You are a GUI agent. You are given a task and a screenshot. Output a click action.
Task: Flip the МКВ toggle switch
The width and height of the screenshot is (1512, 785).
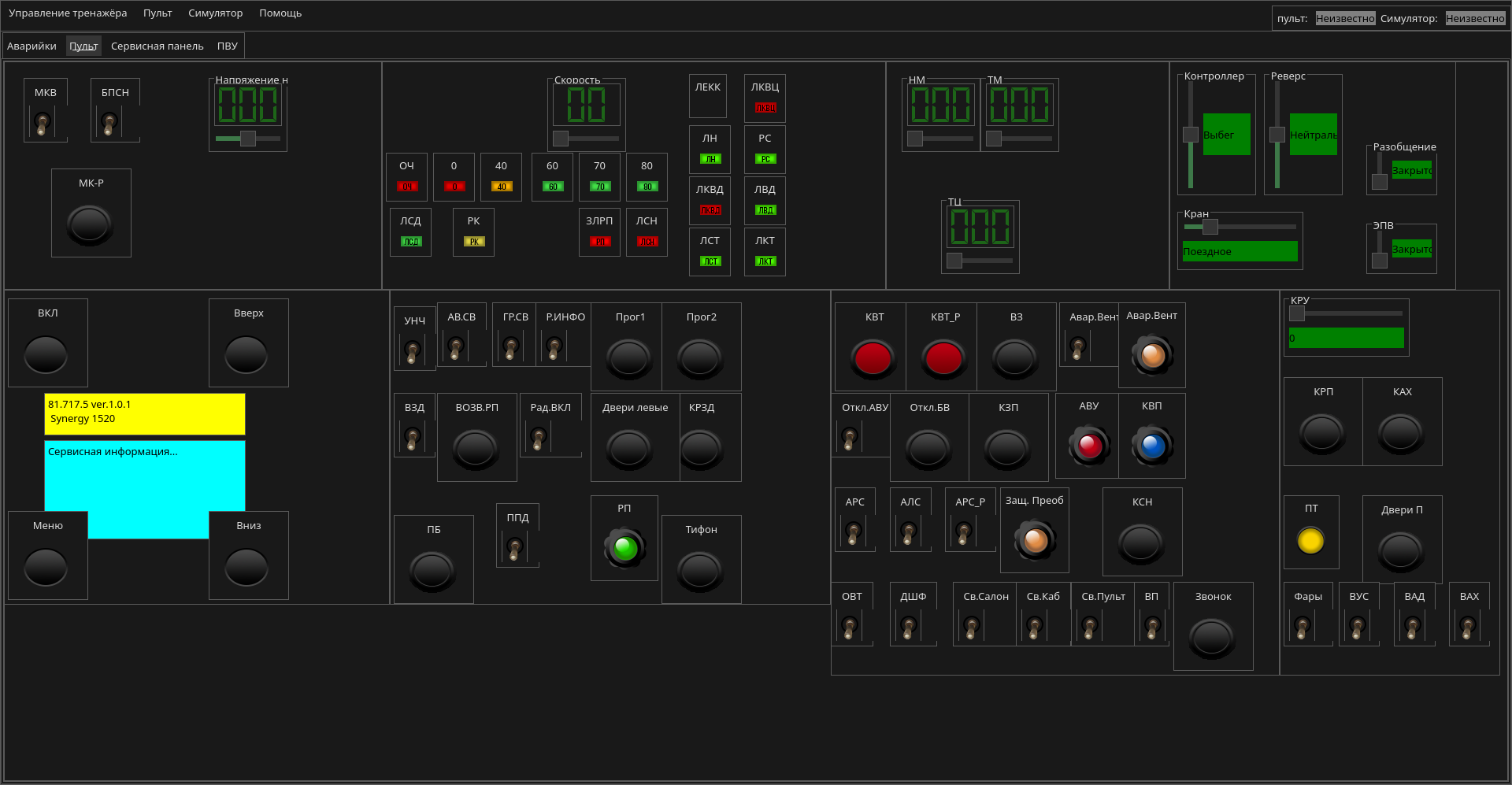43,122
